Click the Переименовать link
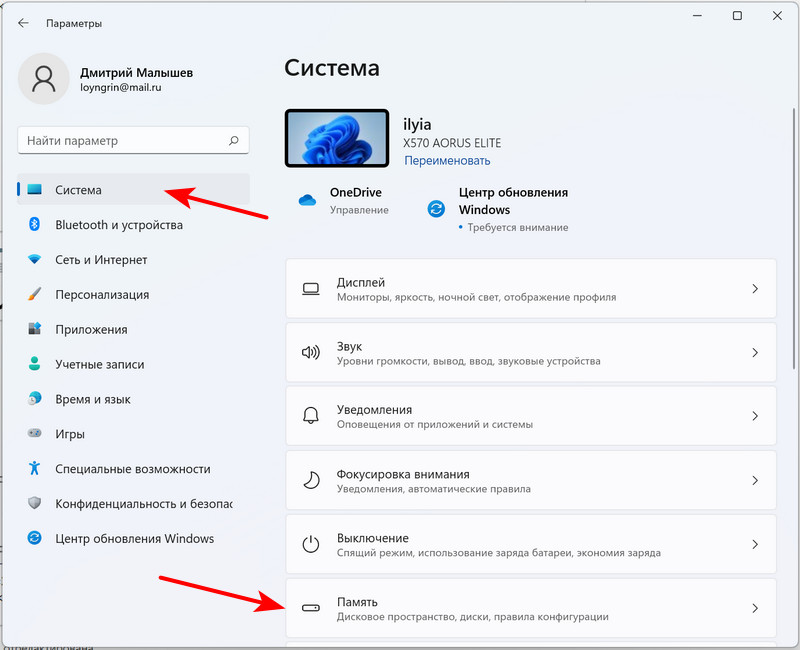Image resolution: width=800 pixels, height=650 pixels. pyautogui.click(x=446, y=160)
